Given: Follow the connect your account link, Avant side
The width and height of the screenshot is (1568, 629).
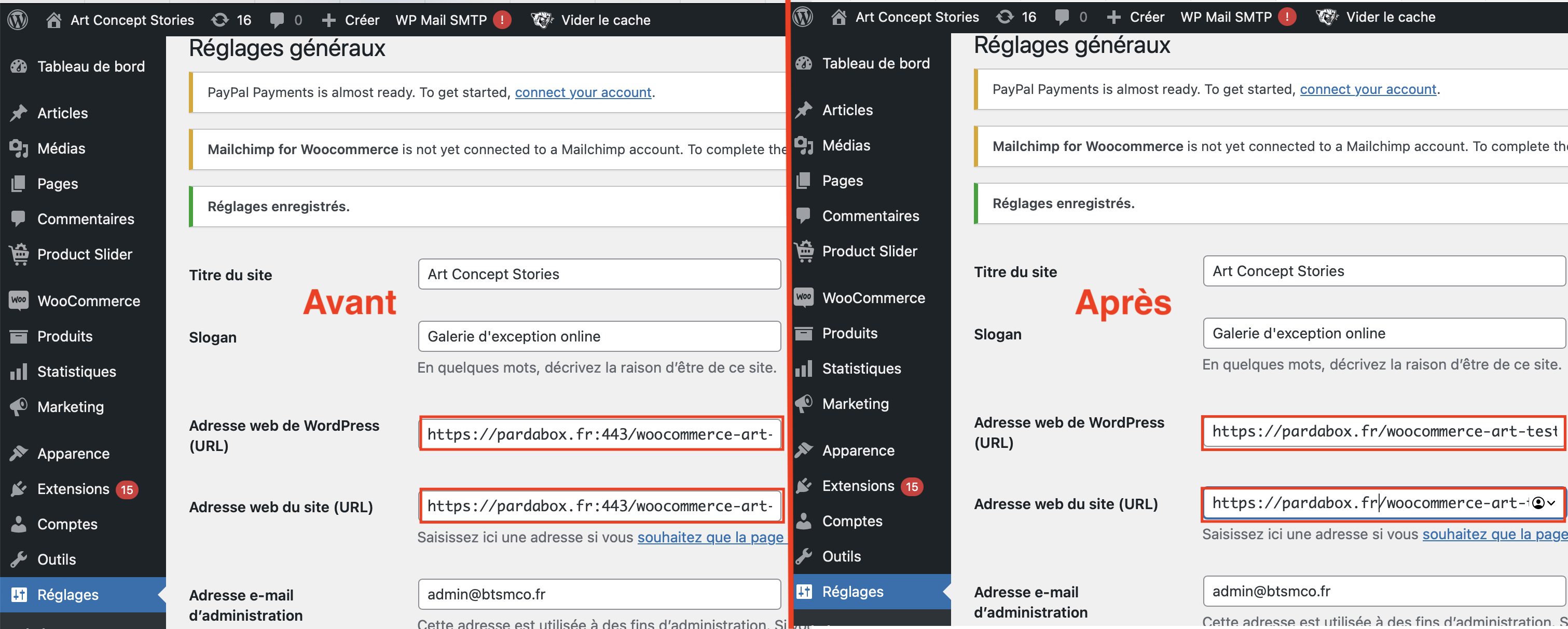Looking at the screenshot, I should [x=583, y=92].
